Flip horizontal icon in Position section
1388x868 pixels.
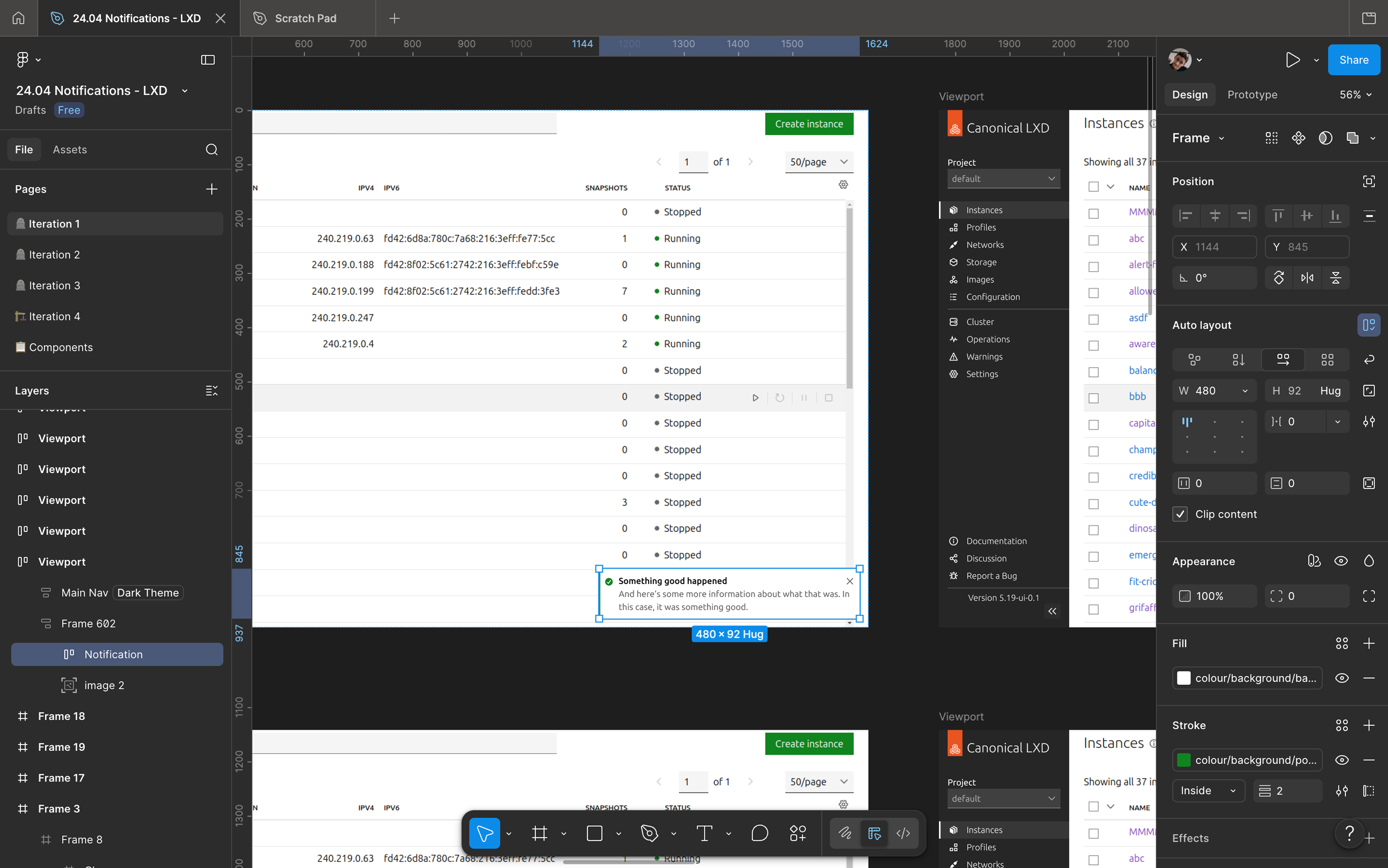tap(1307, 278)
